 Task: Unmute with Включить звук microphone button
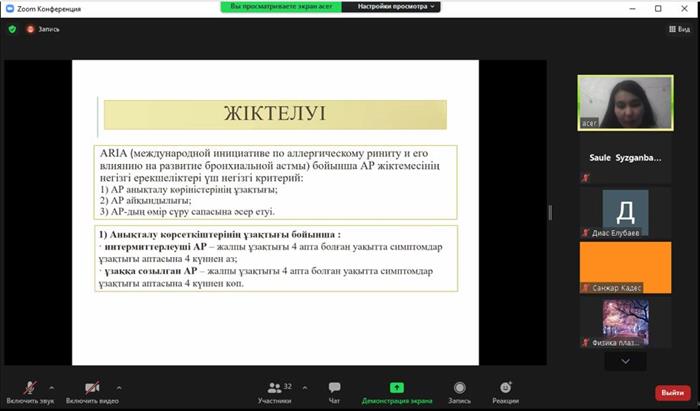tap(30, 393)
